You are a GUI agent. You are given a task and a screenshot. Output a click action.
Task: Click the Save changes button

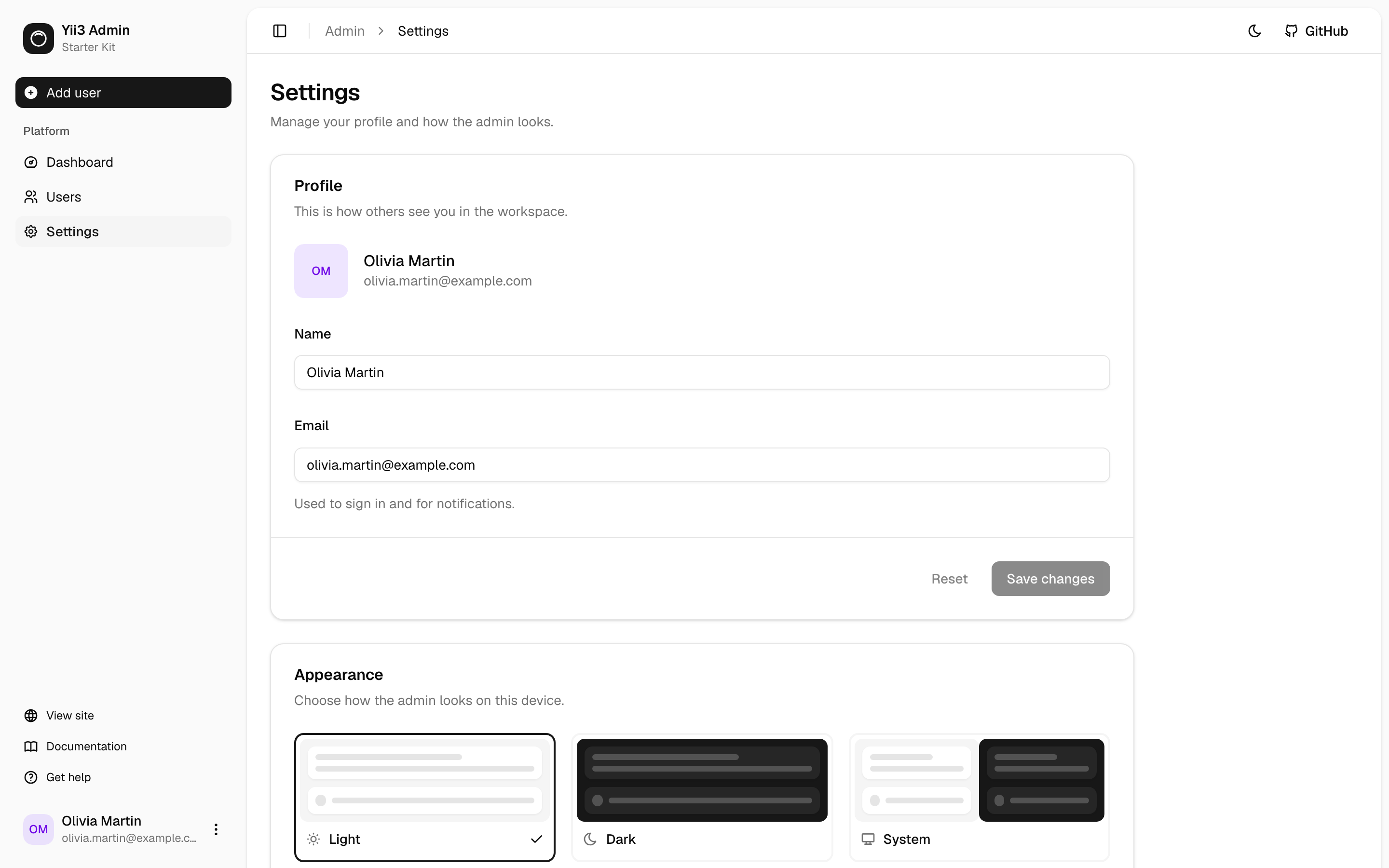coord(1050,579)
